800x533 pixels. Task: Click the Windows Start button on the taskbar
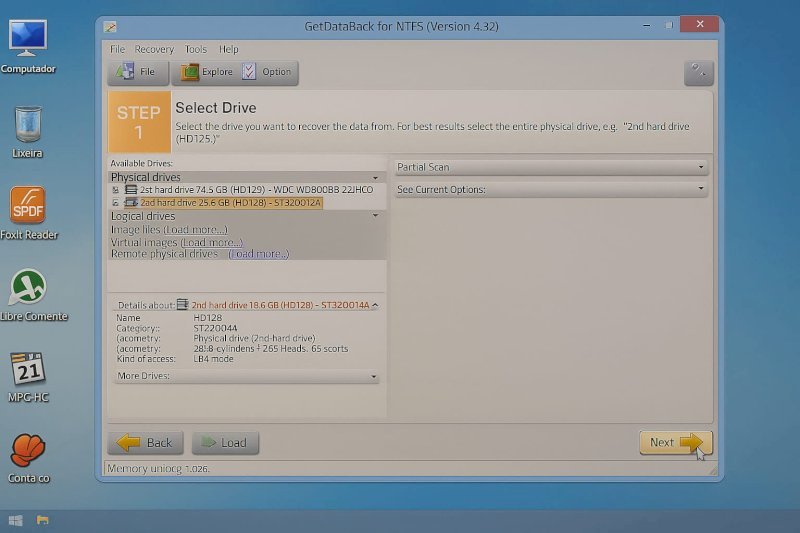(x=16, y=520)
